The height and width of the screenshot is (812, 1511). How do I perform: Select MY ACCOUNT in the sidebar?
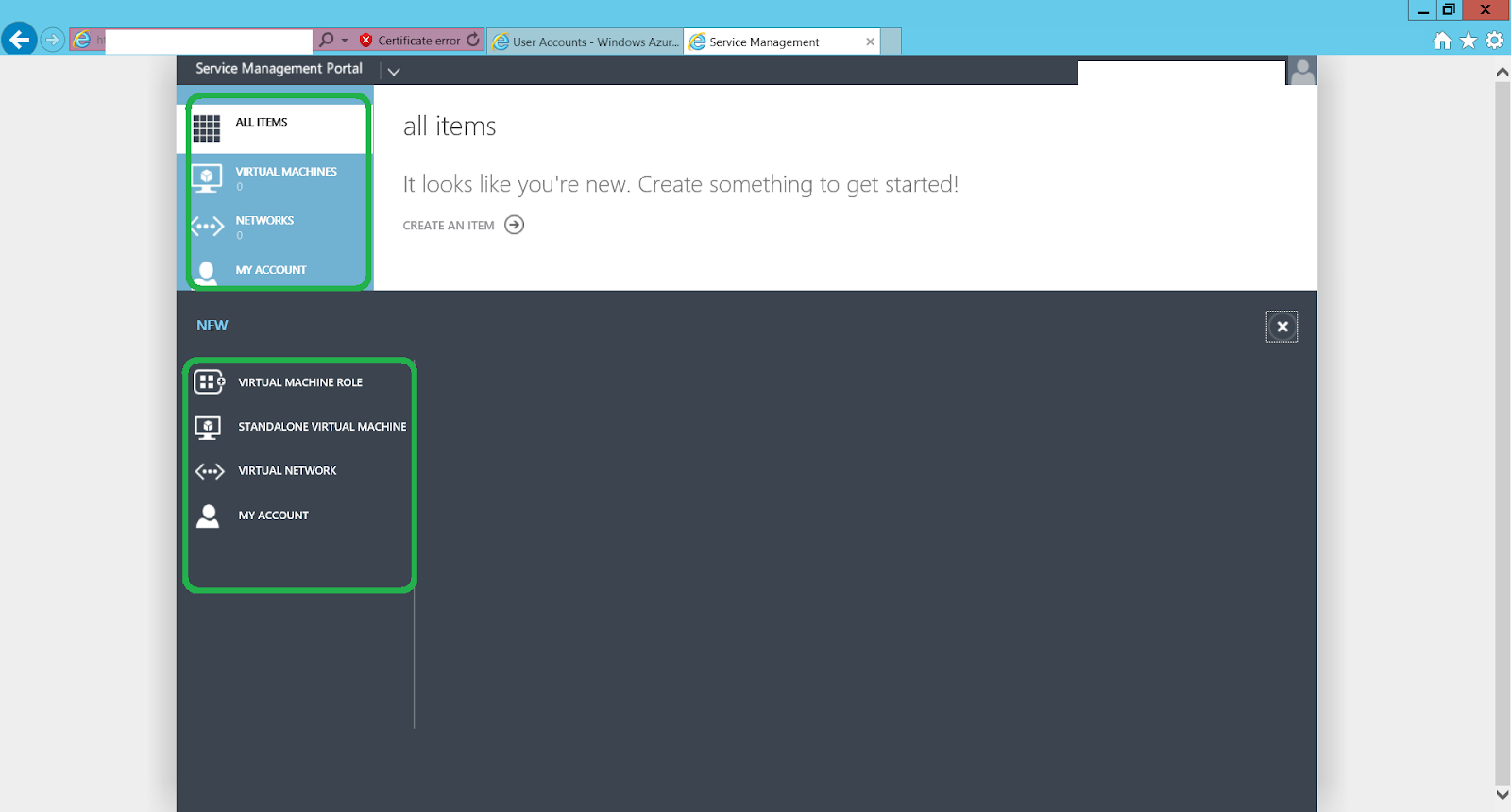275,271
